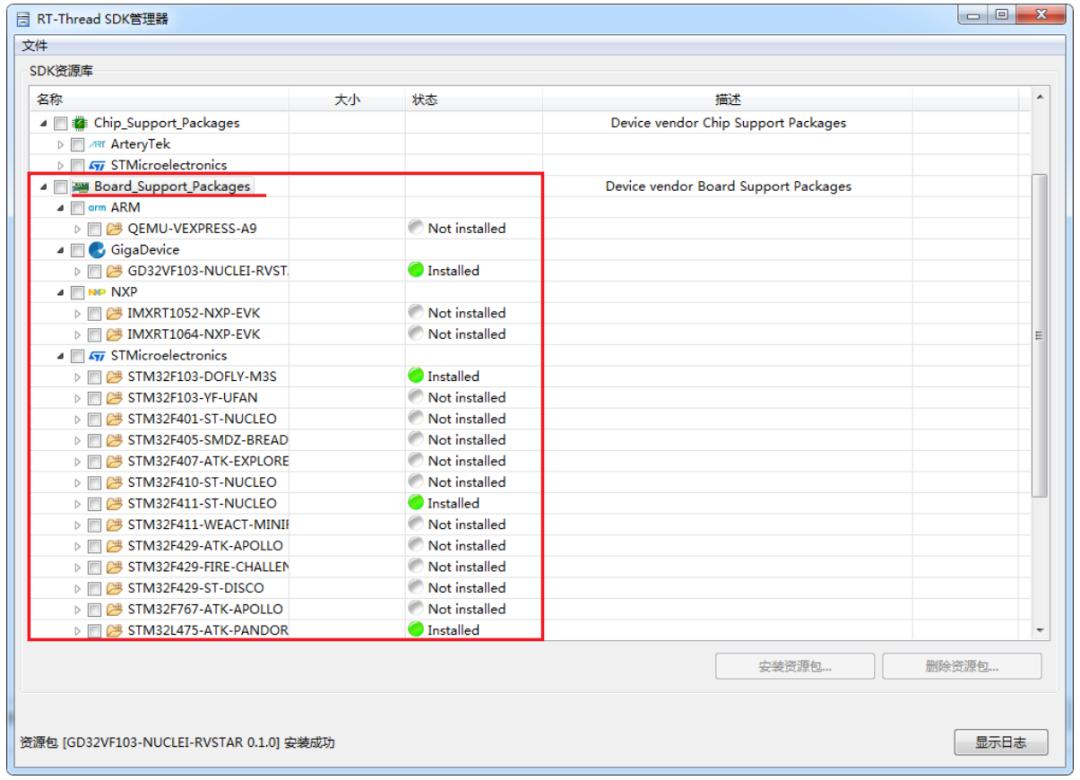
Task: Click the GigaDevice vendor logo icon
Action: click(97, 250)
